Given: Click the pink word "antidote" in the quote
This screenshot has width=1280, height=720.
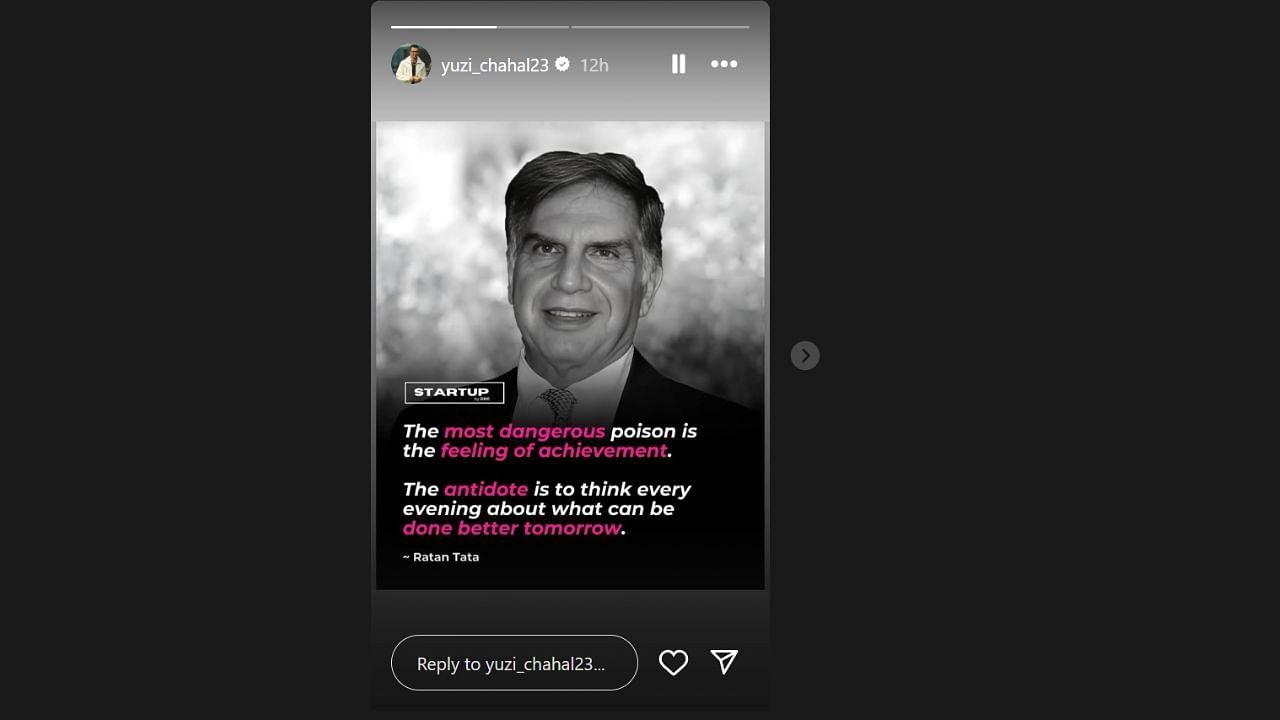Looking at the screenshot, I should pos(486,489).
